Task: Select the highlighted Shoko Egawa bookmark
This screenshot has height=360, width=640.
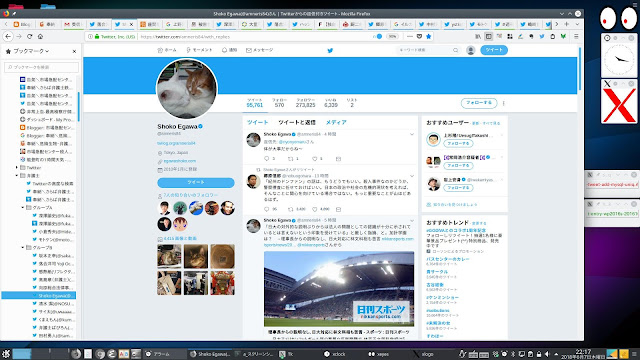Action: [39, 295]
